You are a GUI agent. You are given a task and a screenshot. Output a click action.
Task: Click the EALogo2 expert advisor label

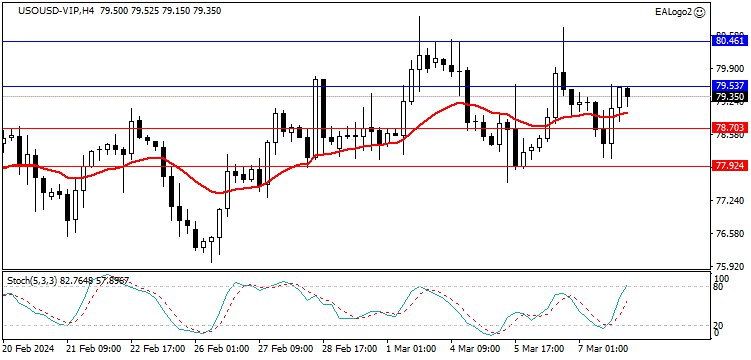[673, 13]
